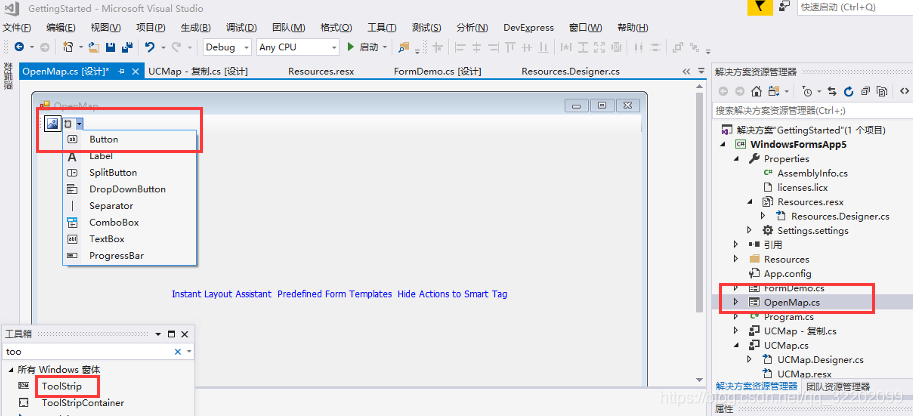Open the Any CPU platform dropdown
The image size is (913, 416).
coord(334,48)
